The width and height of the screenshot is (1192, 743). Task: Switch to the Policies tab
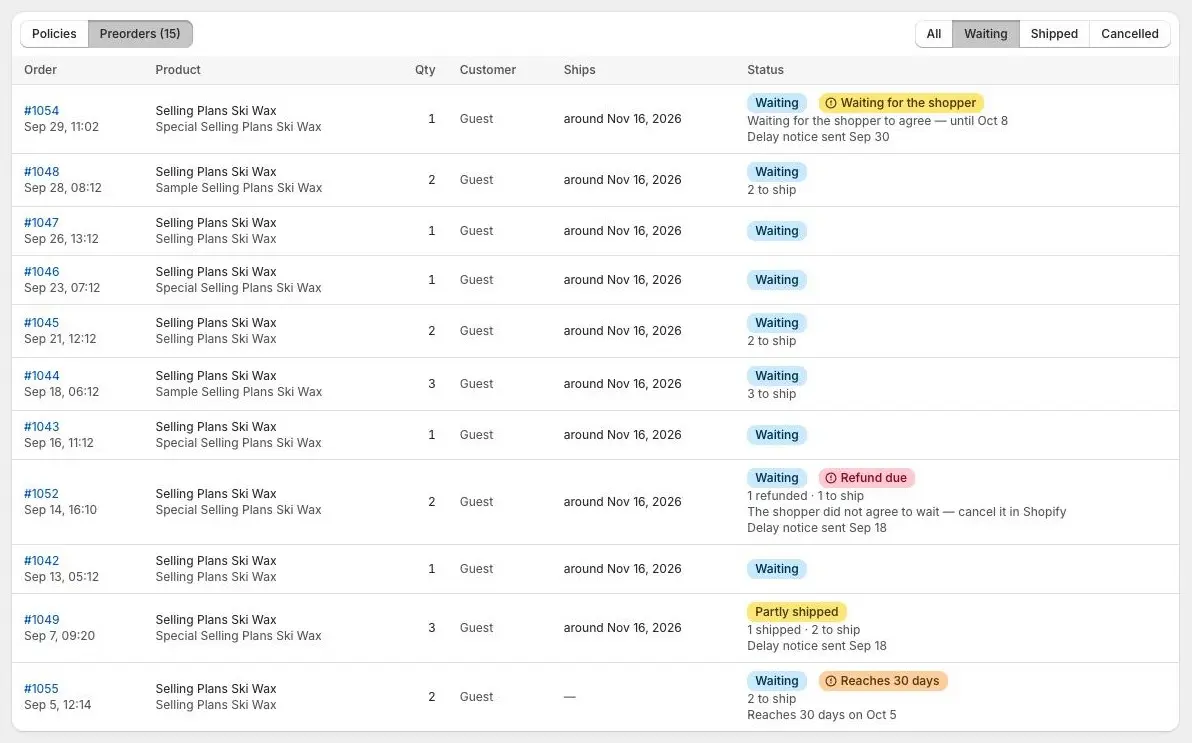[54, 33]
